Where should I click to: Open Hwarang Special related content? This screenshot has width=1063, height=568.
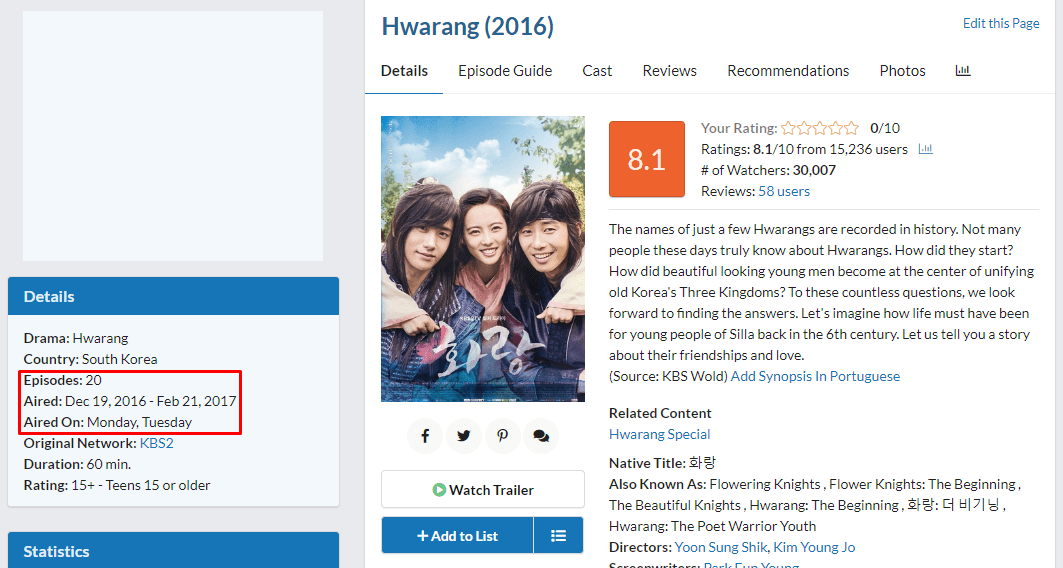[x=660, y=434]
